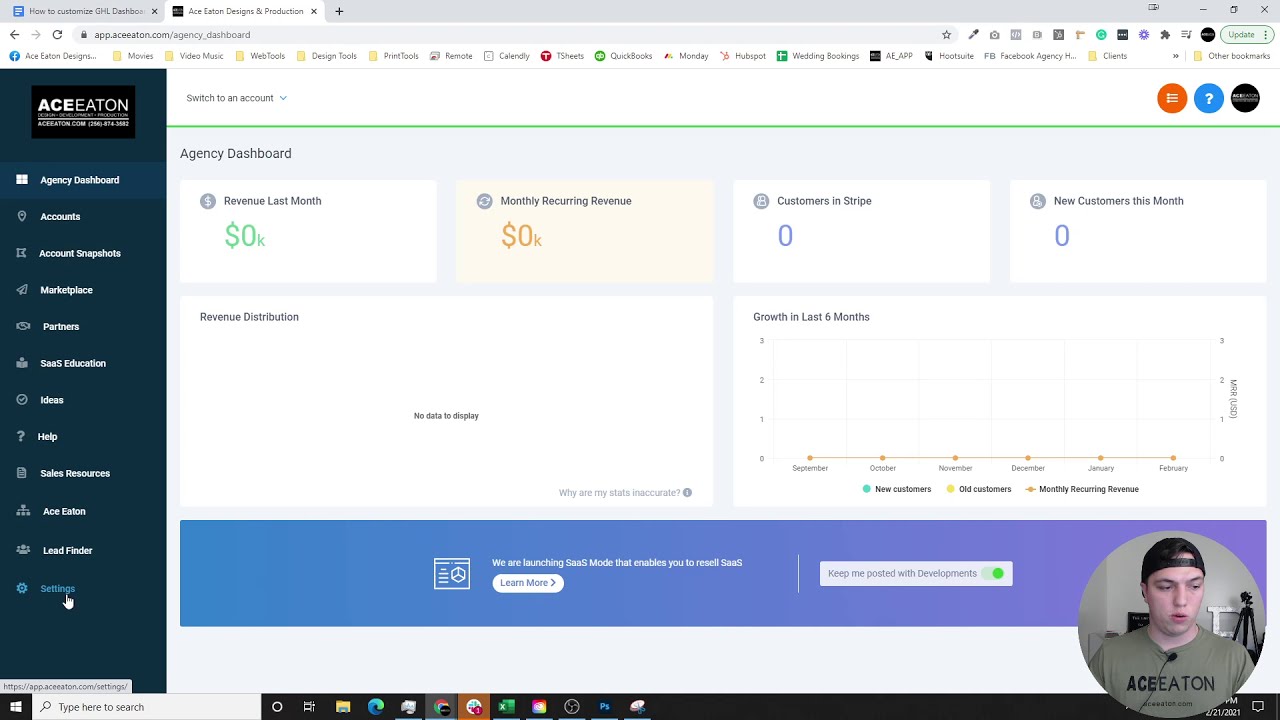Click the Ideas lightbulb icon in the sidebar
Image resolution: width=1280 pixels, height=720 pixels.
click(x=21, y=399)
